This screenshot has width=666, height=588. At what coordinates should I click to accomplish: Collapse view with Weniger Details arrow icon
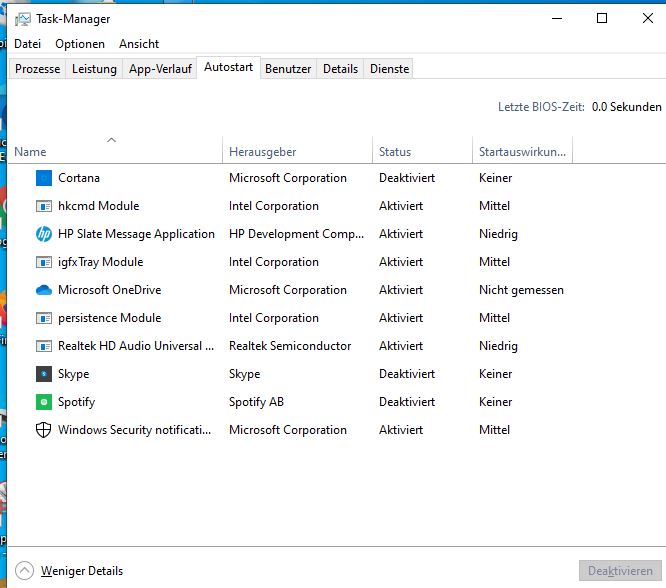24,571
